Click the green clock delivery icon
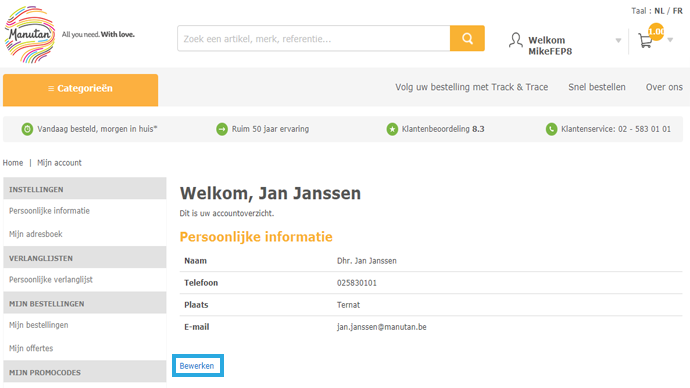 (27, 129)
